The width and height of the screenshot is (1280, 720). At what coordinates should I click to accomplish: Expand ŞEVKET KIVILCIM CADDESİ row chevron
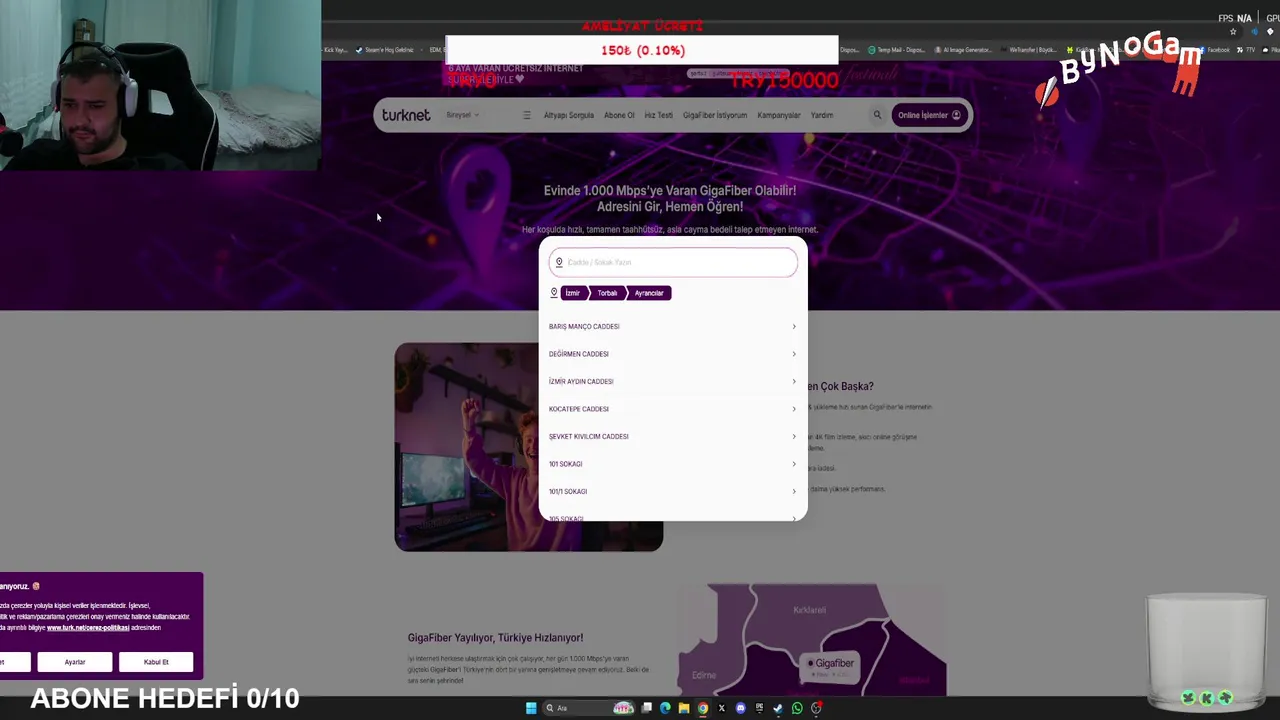794,436
